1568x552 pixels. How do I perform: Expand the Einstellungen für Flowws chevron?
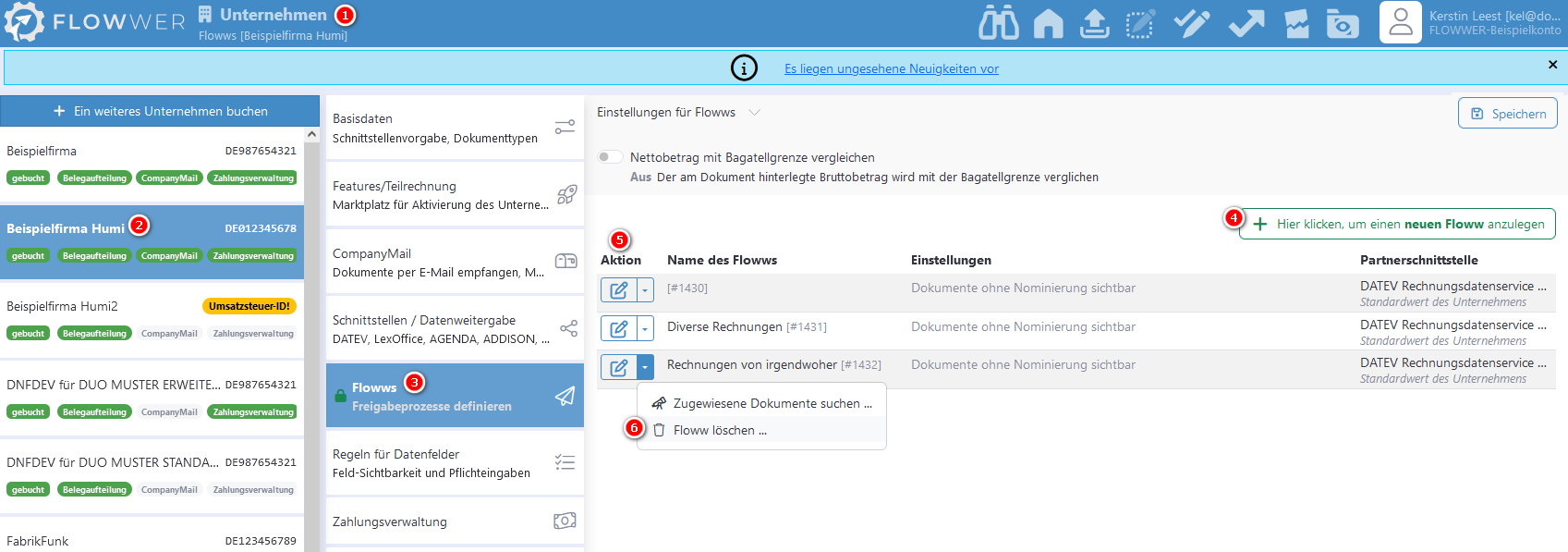coord(755,113)
